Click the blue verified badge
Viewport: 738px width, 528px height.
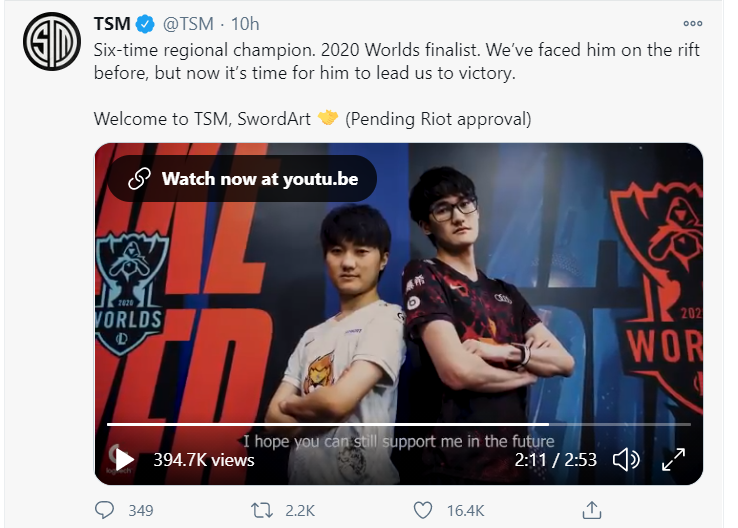click(x=145, y=24)
